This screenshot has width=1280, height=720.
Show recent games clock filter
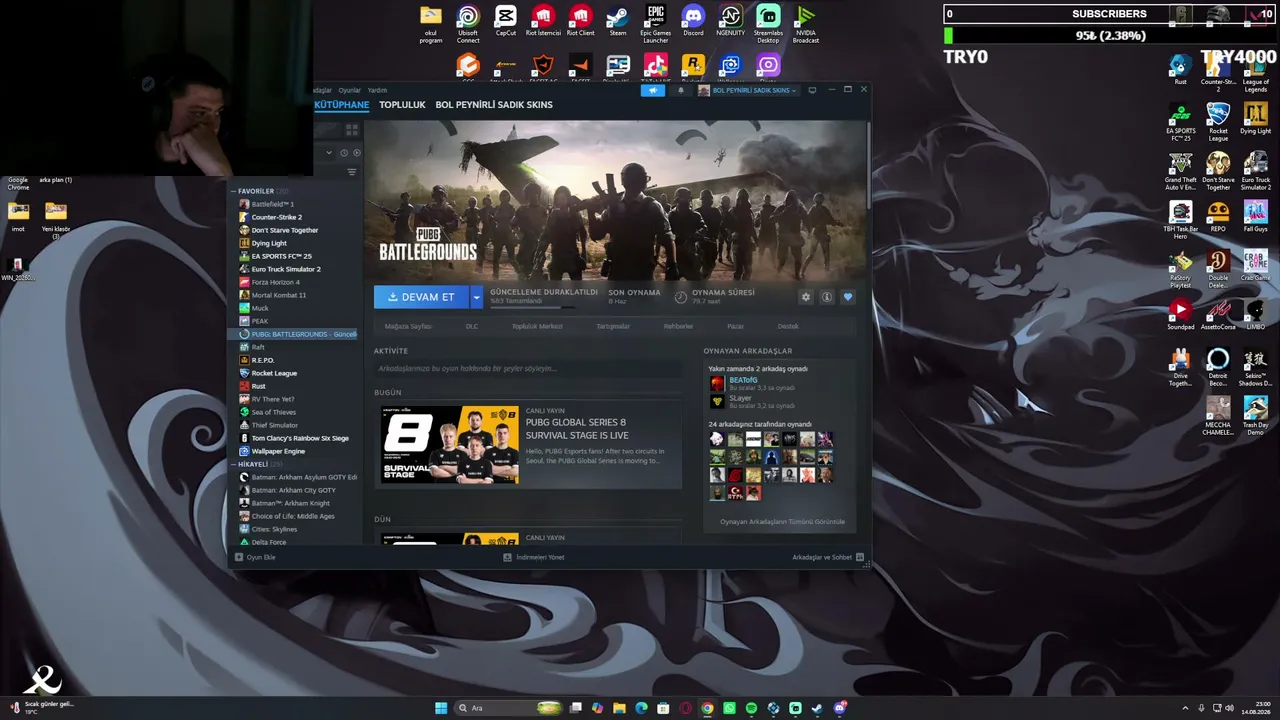coord(344,153)
